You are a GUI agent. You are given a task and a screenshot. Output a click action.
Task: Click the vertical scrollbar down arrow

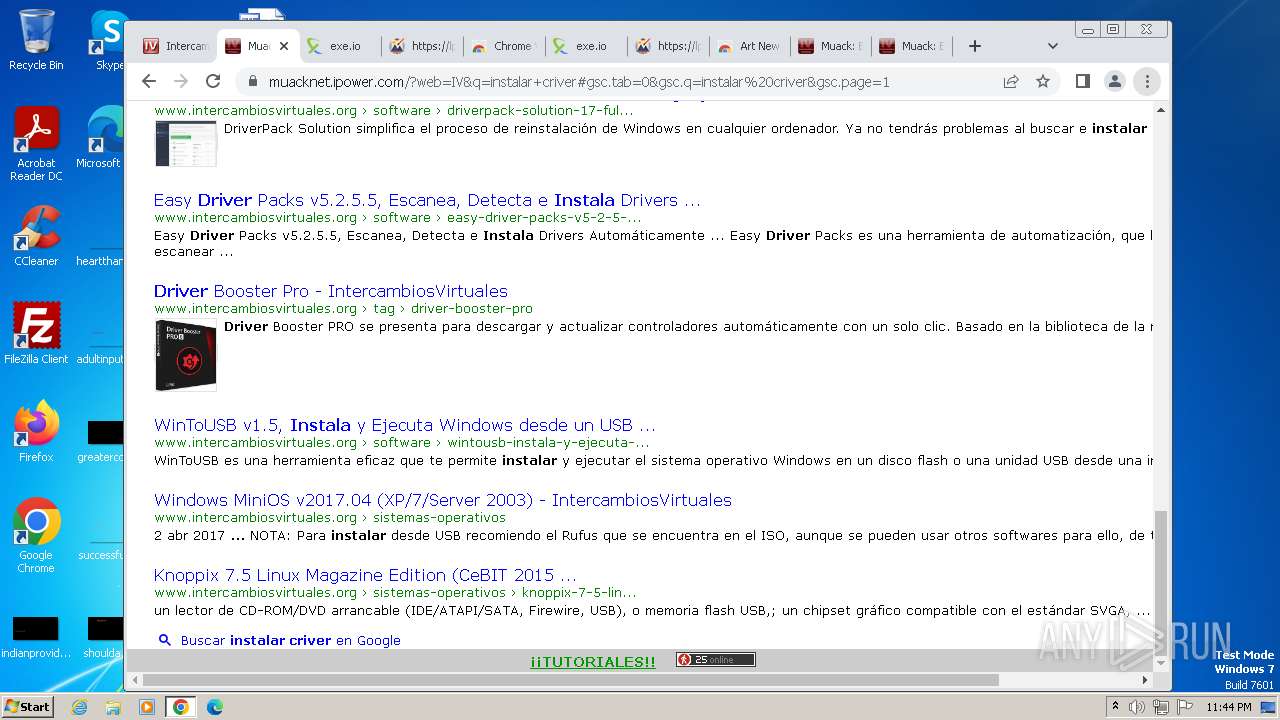[x=1161, y=663]
